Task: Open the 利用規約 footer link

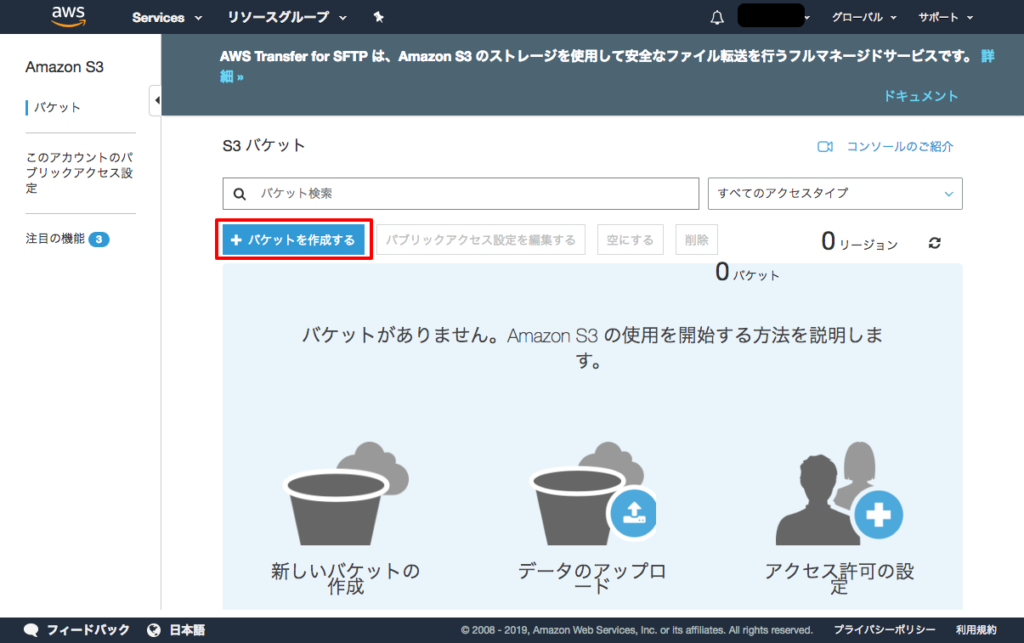Action: [x=976, y=630]
